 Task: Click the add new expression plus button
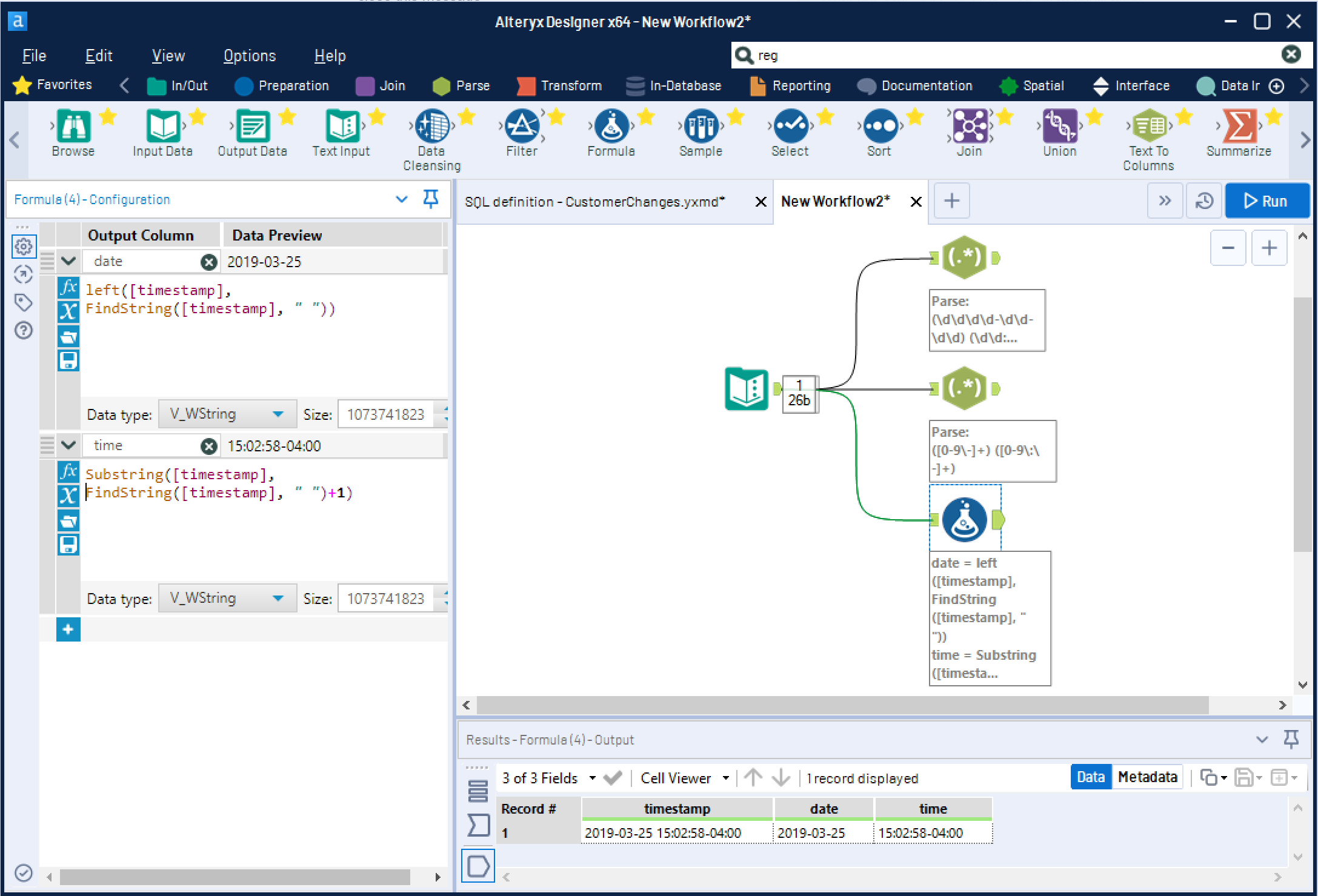tap(68, 629)
